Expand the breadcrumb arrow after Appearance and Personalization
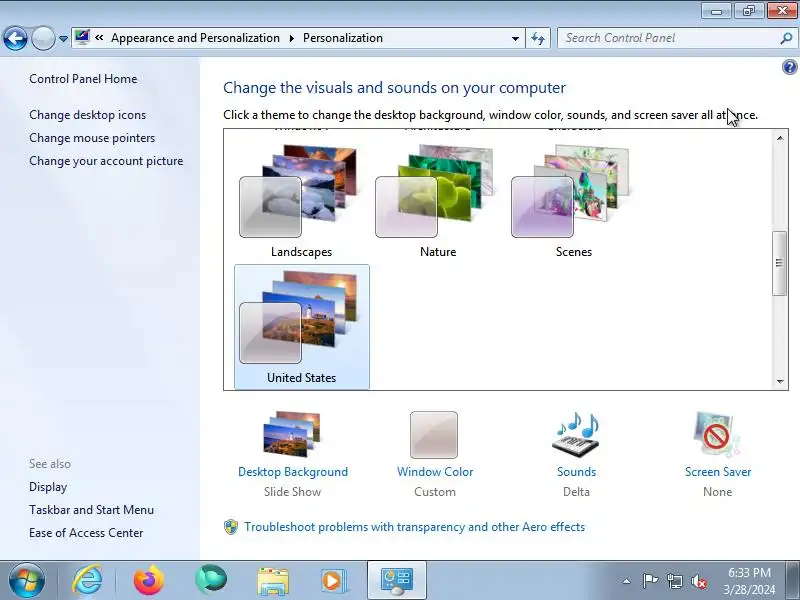This screenshot has width=800, height=600. [291, 38]
